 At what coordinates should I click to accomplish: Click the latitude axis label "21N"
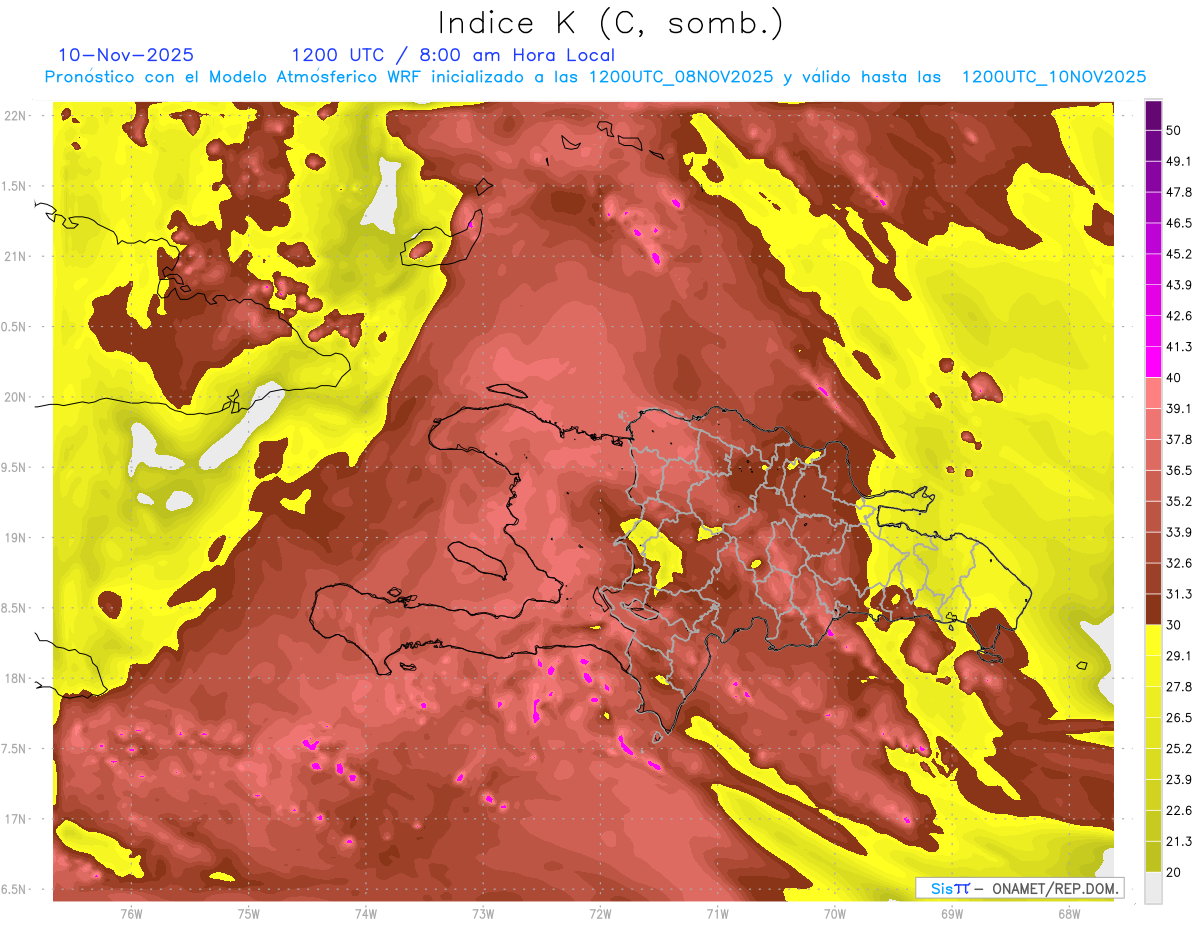pos(16,256)
